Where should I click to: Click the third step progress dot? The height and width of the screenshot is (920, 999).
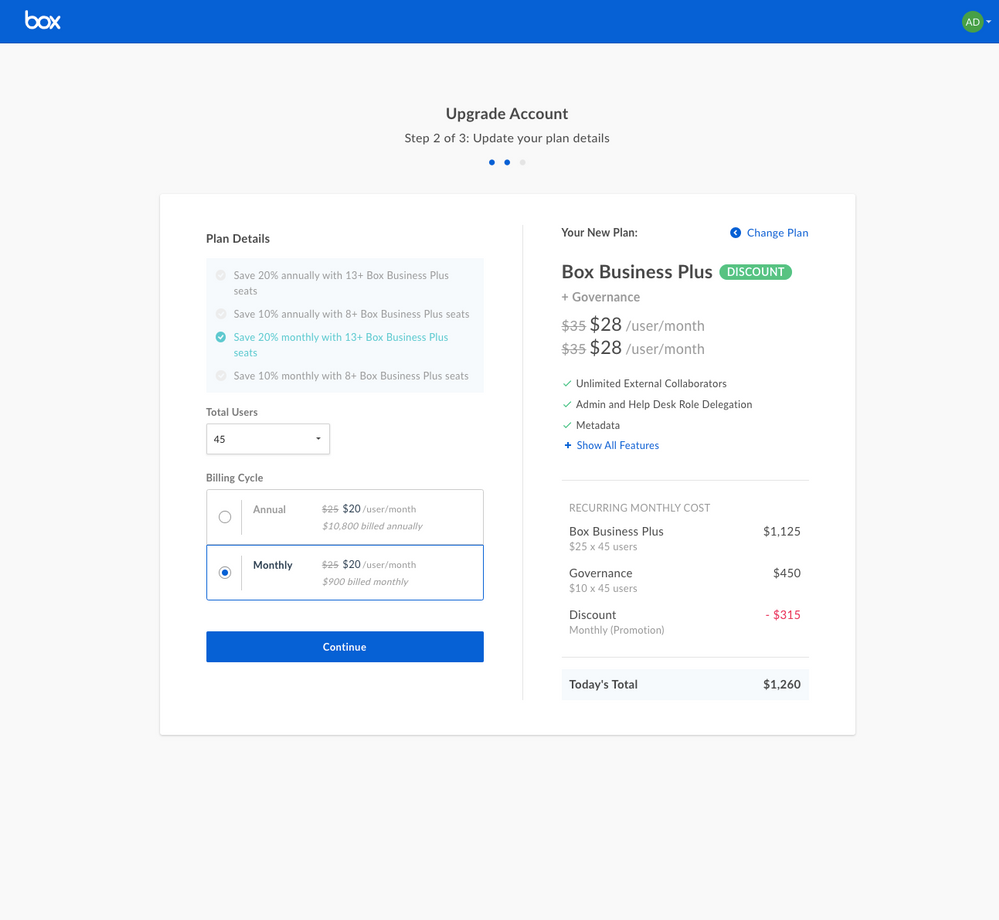pyautogui.click(x=522, y=162)
